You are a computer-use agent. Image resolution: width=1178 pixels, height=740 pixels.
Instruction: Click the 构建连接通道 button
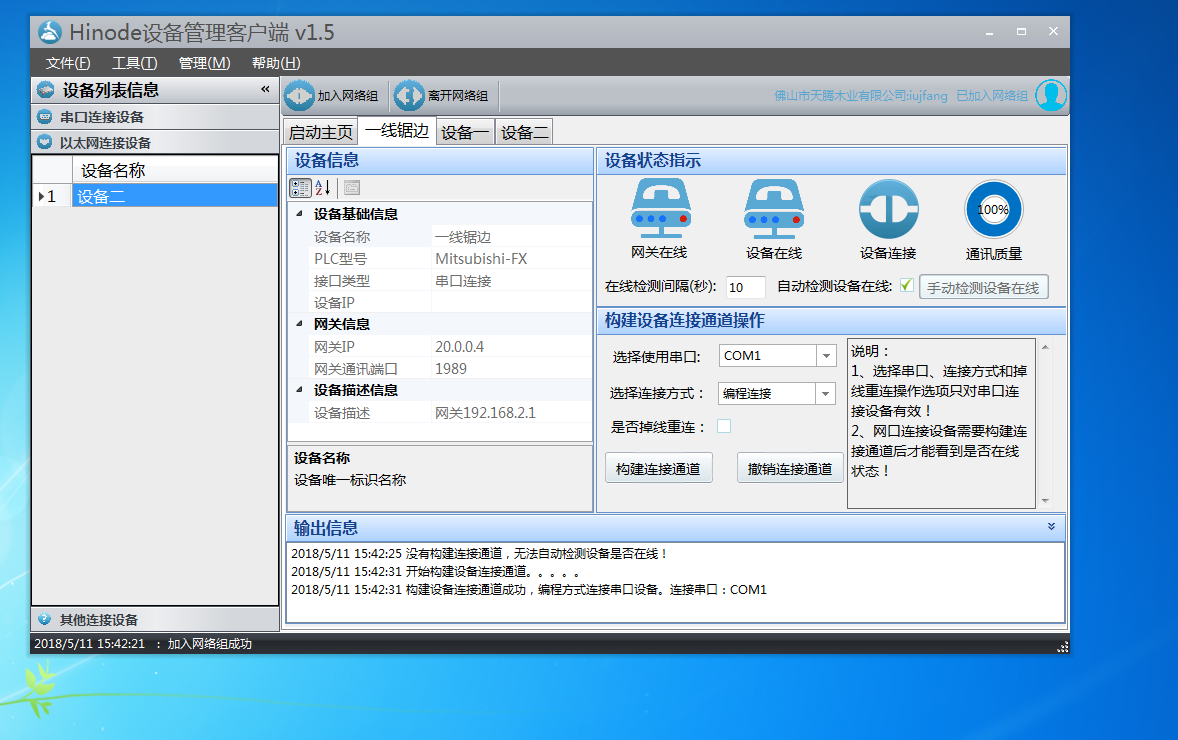(x=658, y=469)
